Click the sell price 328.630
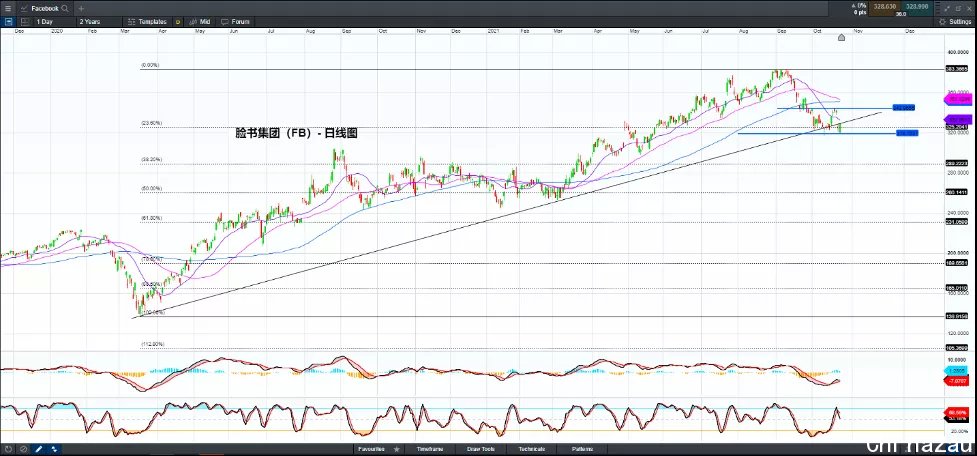Image resolution: width=977 pixels, height=456 pixels. pos(884,7)
